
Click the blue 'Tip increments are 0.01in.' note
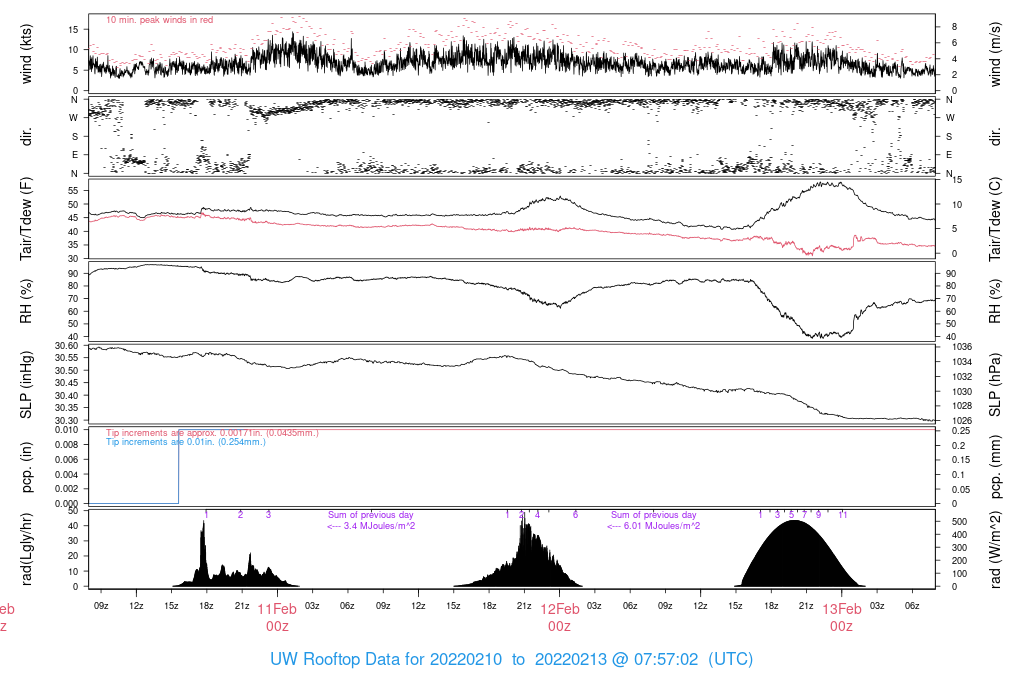(186, 442)
